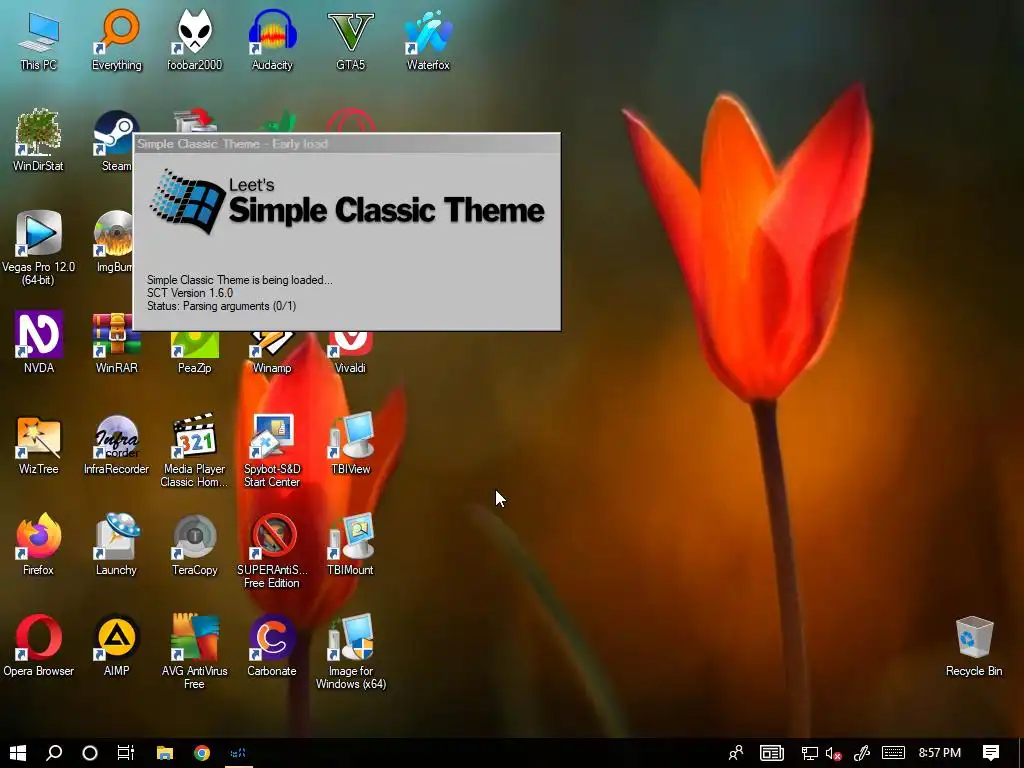Open the This PC desktop icon

[39, 40]
